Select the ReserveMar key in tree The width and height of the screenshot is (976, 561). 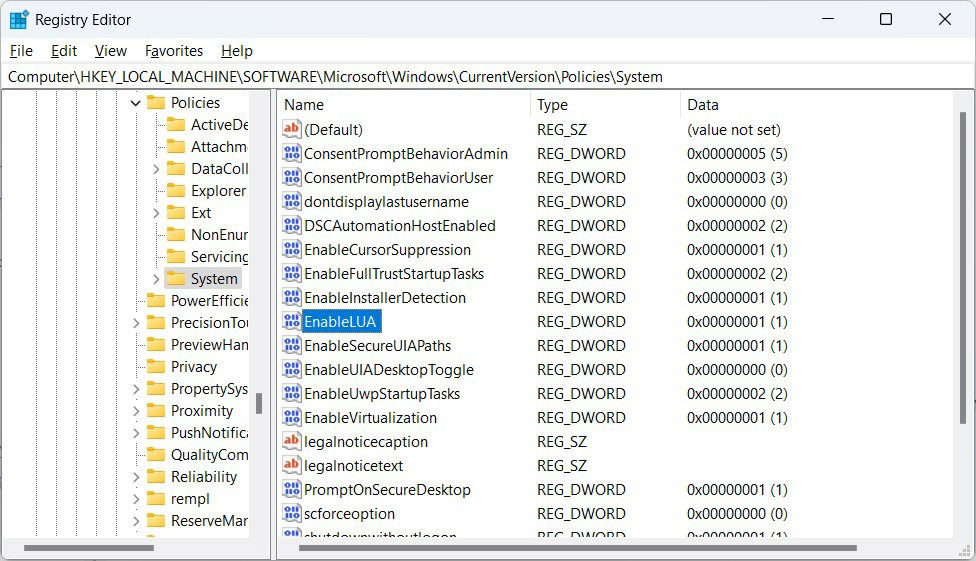pyautogui.click(x=210, y=521)
